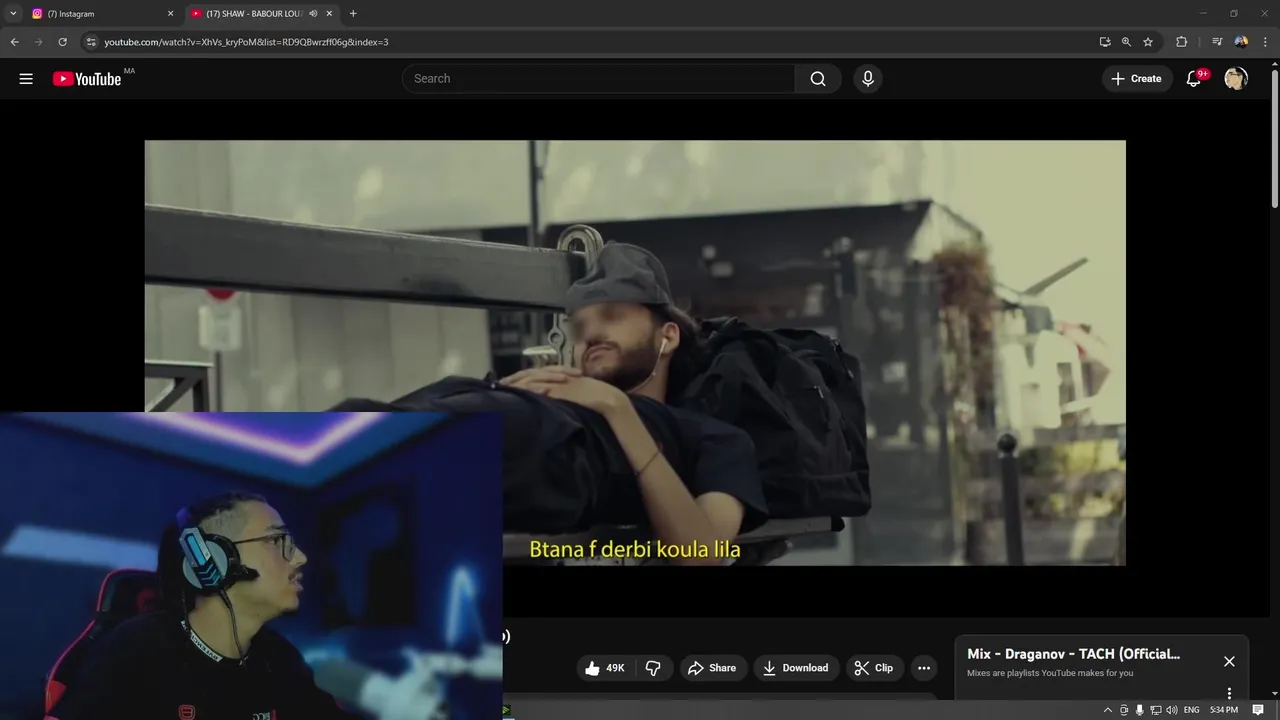Switch the ENG input language
1280x720 pixels.
(1191, 710)
